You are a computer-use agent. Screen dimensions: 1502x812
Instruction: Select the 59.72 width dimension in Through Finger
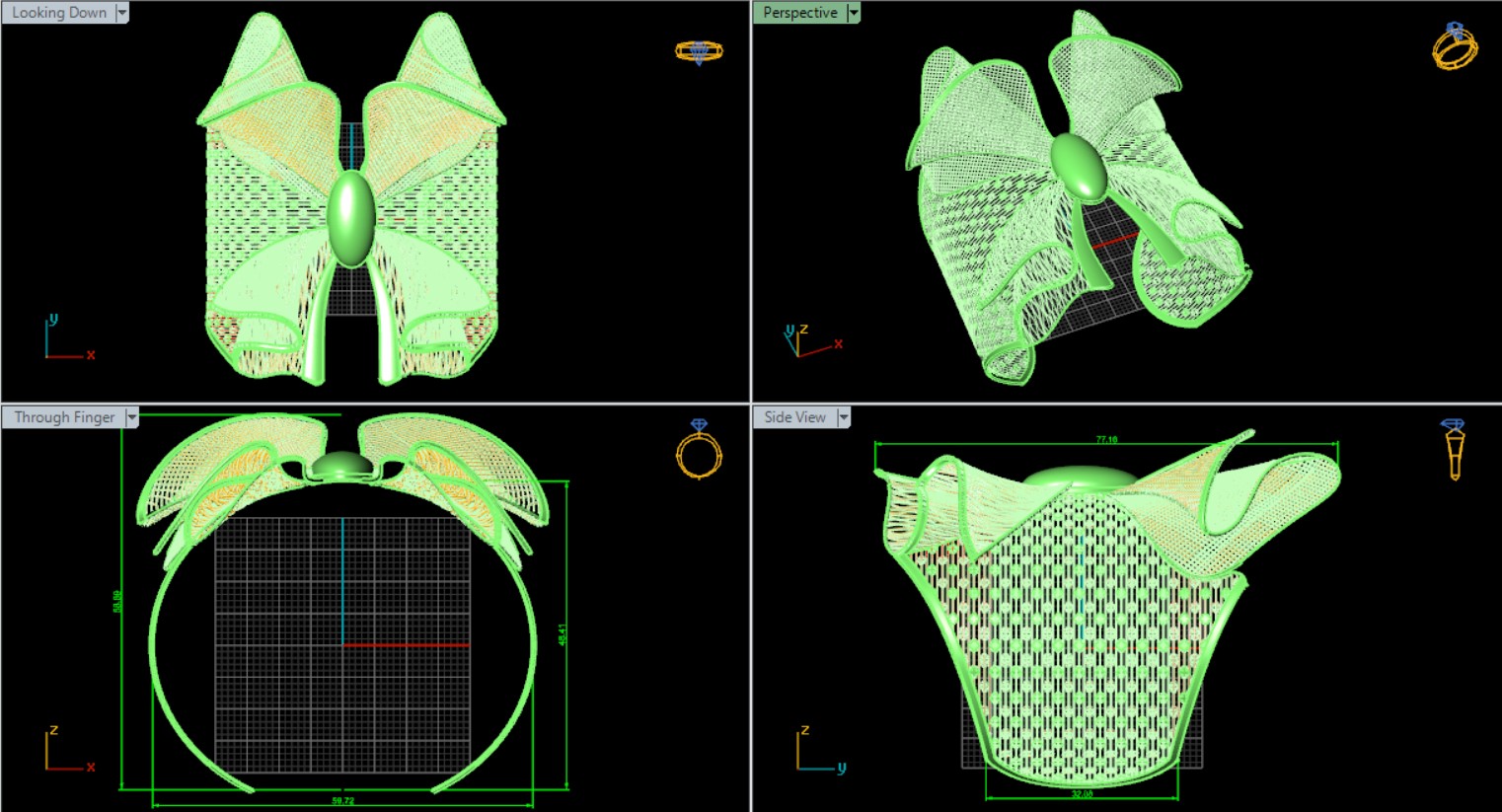(342, 800)
